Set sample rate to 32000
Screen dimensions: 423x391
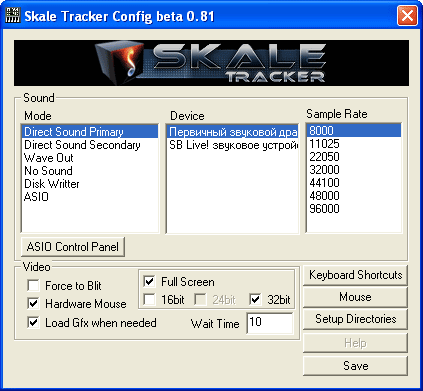pos(354,170)
